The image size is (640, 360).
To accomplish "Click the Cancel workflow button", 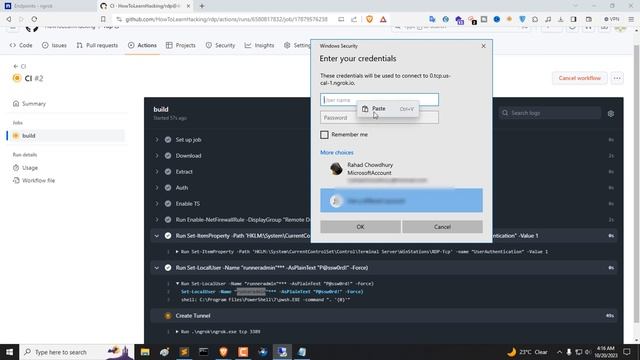I will pos(580,78).
